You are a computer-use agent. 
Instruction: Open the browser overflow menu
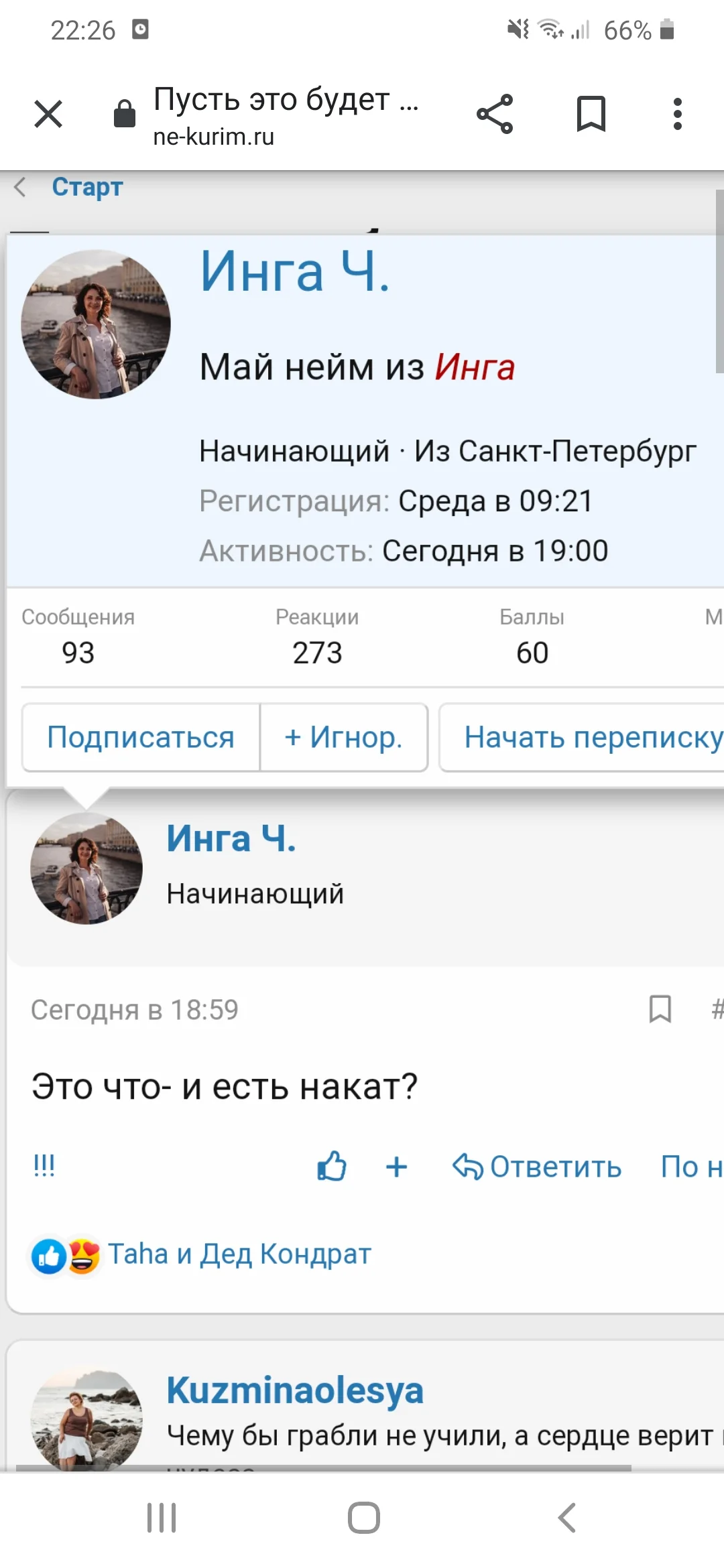[678, 113]
